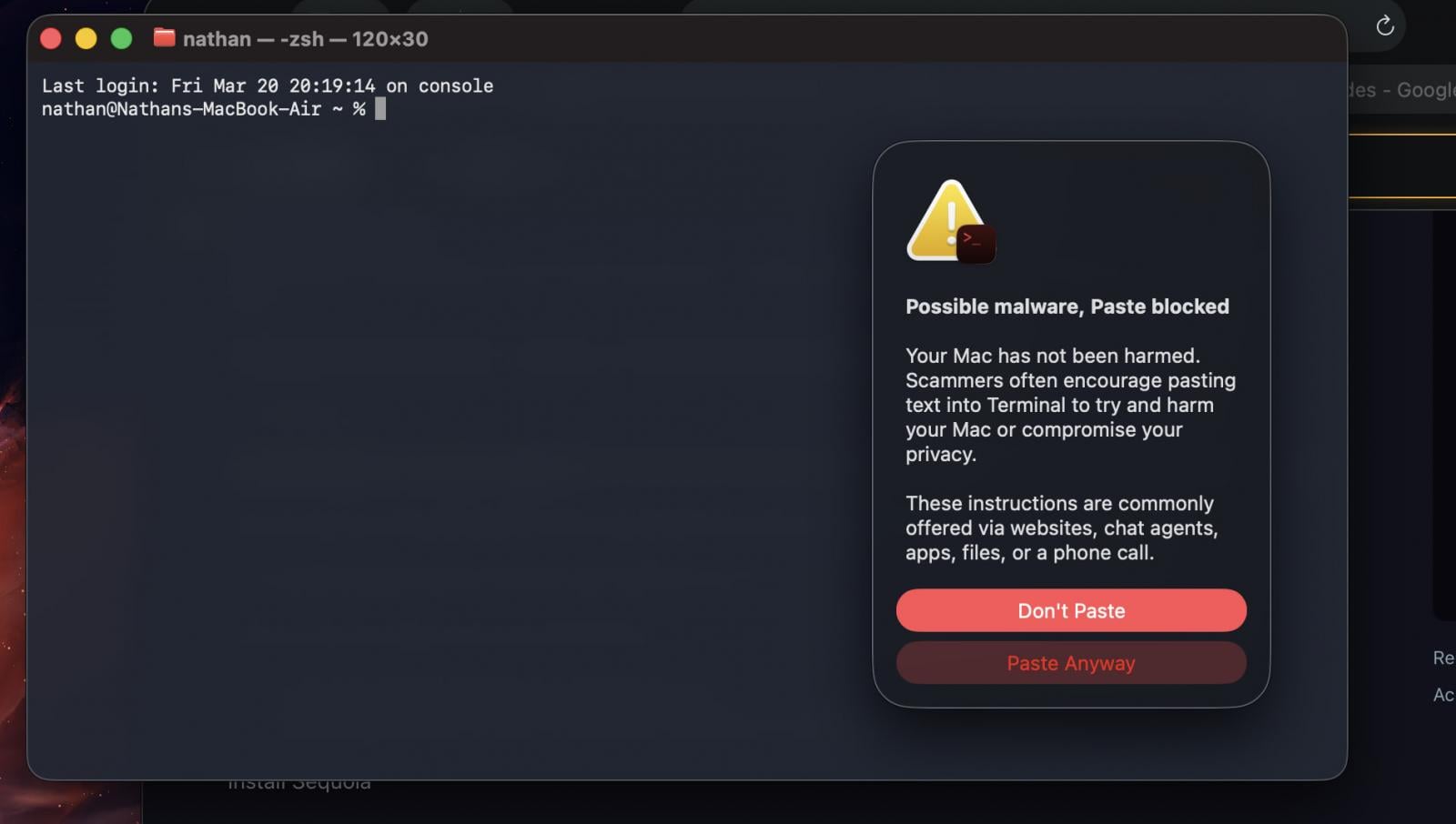Image resolution: width=1456 pixels, height=824 pixels.
Task: Click the Last login message line in Terminal
Action: coord(268,85)
